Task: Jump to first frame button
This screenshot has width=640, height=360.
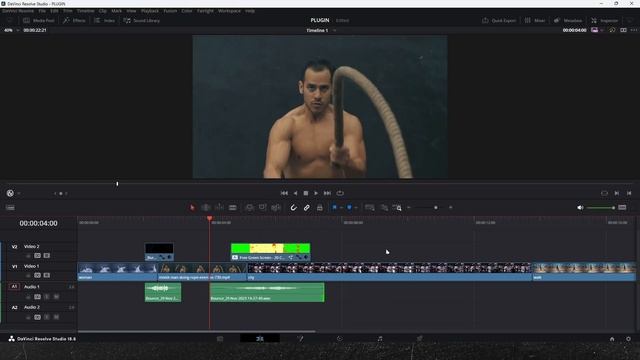Action: pos(284,193)
